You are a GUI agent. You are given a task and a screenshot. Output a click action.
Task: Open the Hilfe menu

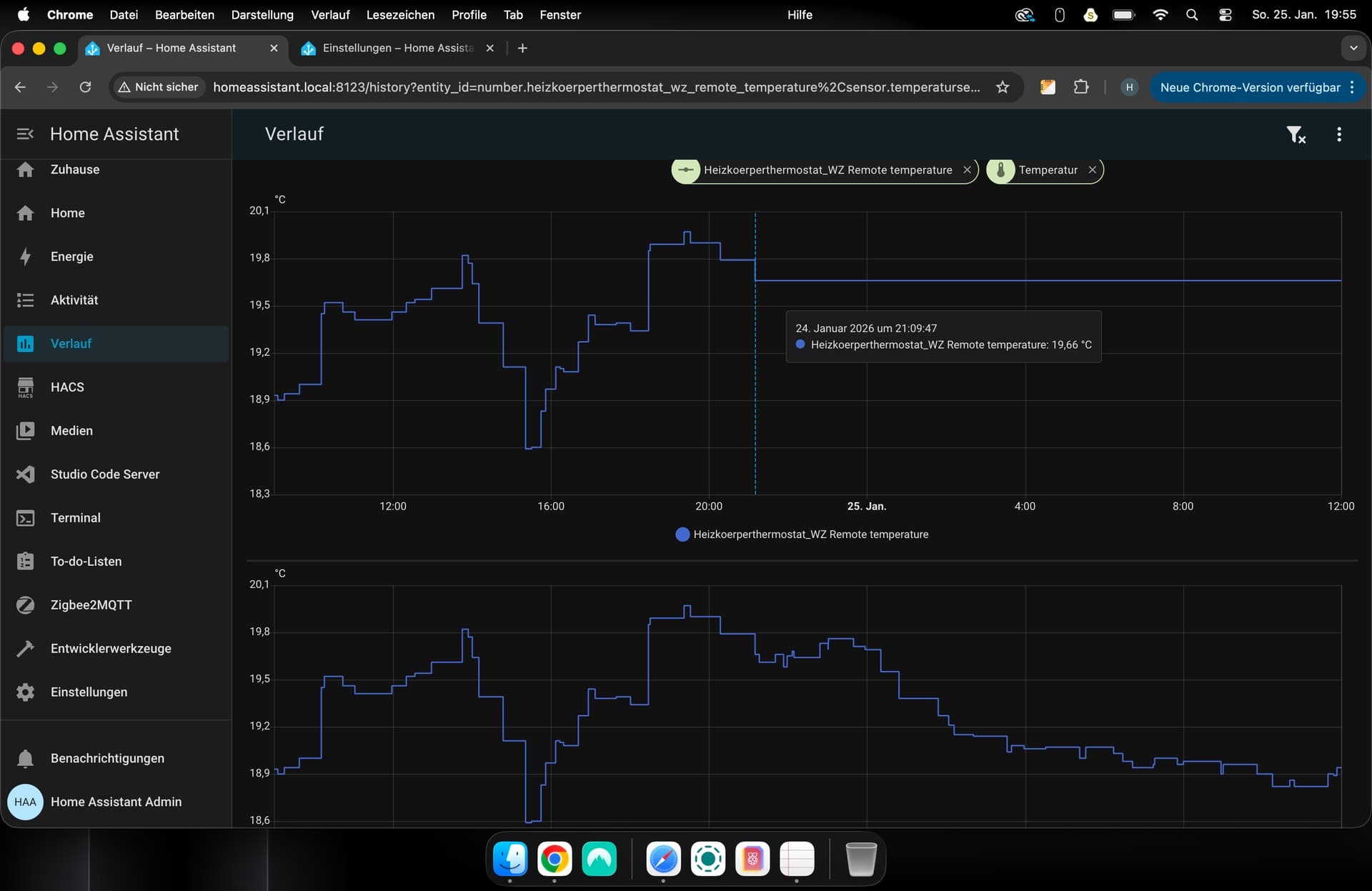point(800,14)
